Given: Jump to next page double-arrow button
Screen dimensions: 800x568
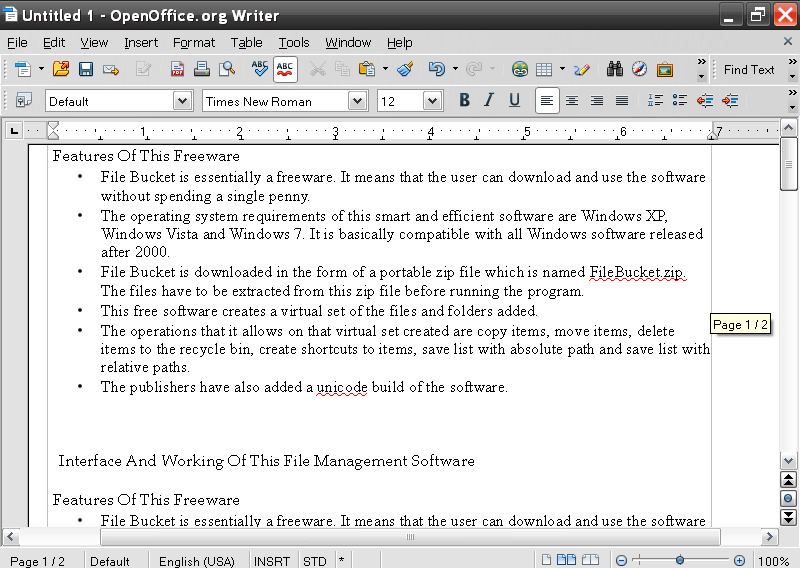Looking at the screenshot, I should pyautogui.click(x=788, y=517).
